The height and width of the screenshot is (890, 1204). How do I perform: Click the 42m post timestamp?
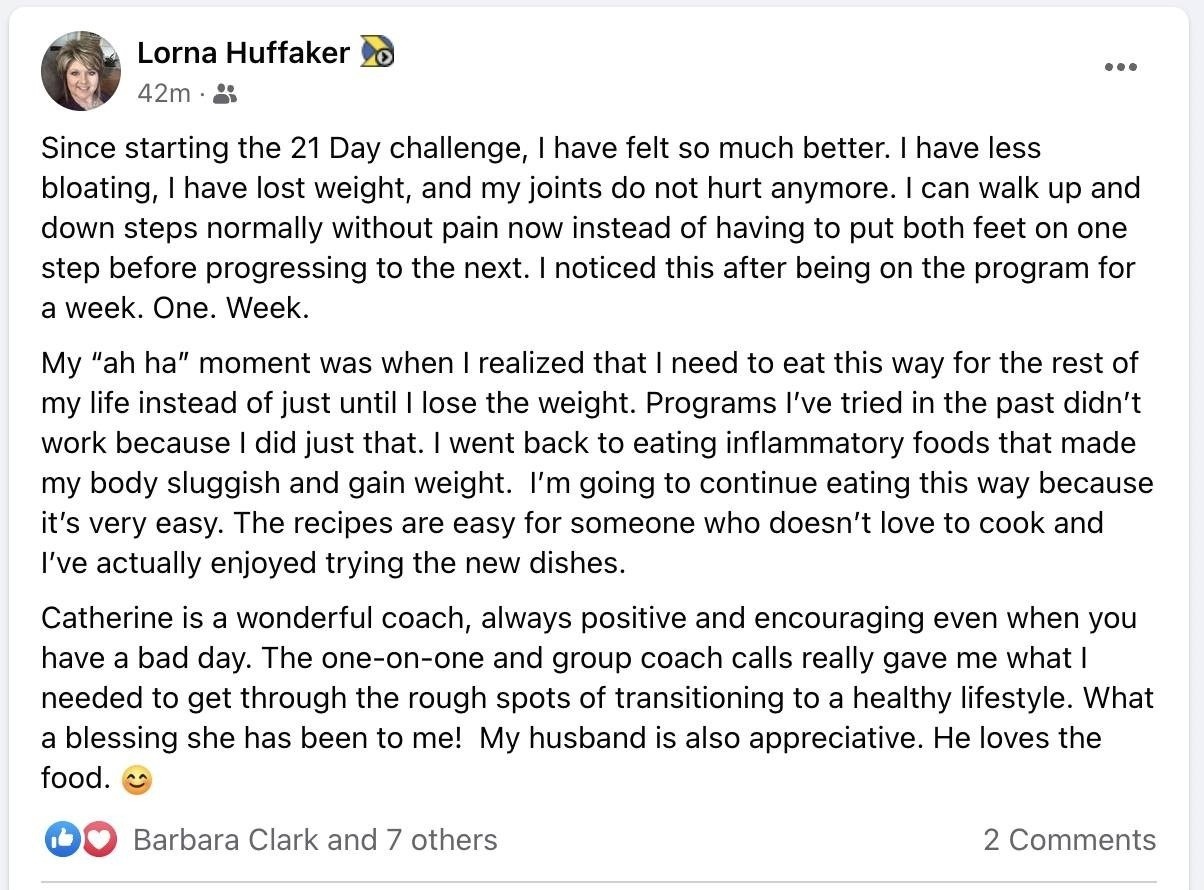pyautogui.click(x=163, y=93)
